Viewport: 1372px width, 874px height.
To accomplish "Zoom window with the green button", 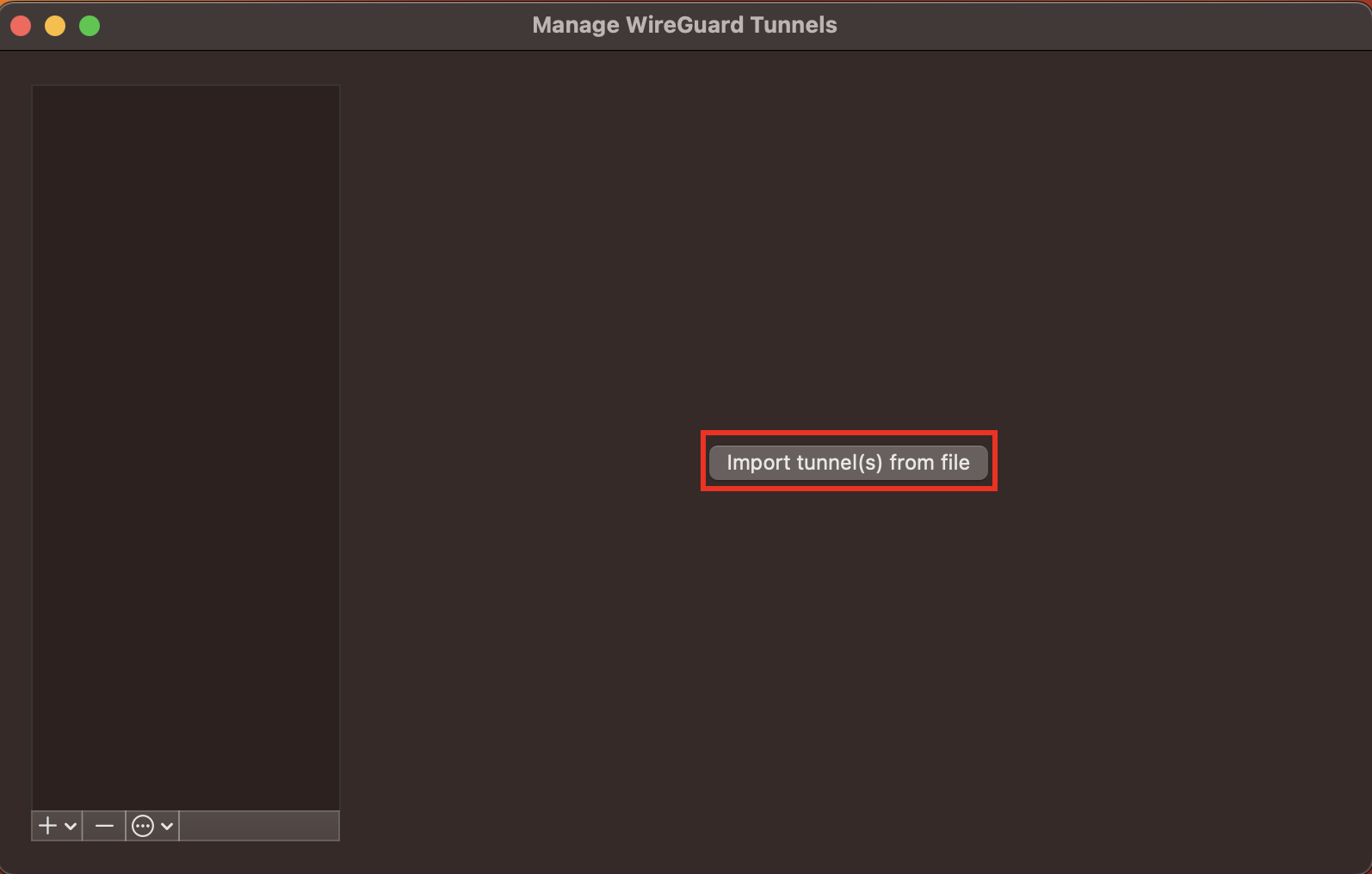I will pyautogui.click(x=90, y=26).
